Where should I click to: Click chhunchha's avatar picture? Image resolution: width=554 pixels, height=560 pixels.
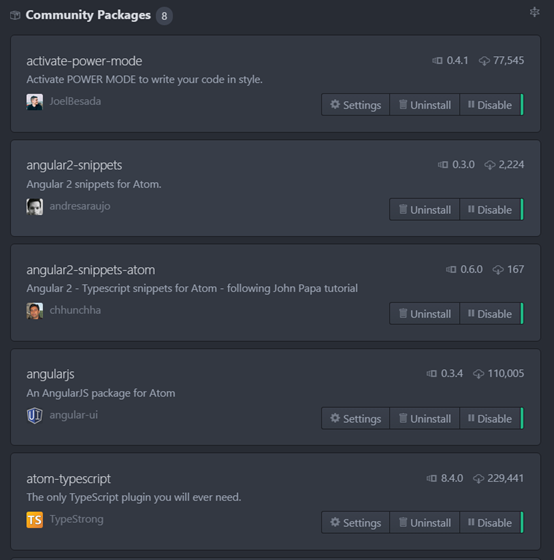pyautogui.click(x=35, y=311)
